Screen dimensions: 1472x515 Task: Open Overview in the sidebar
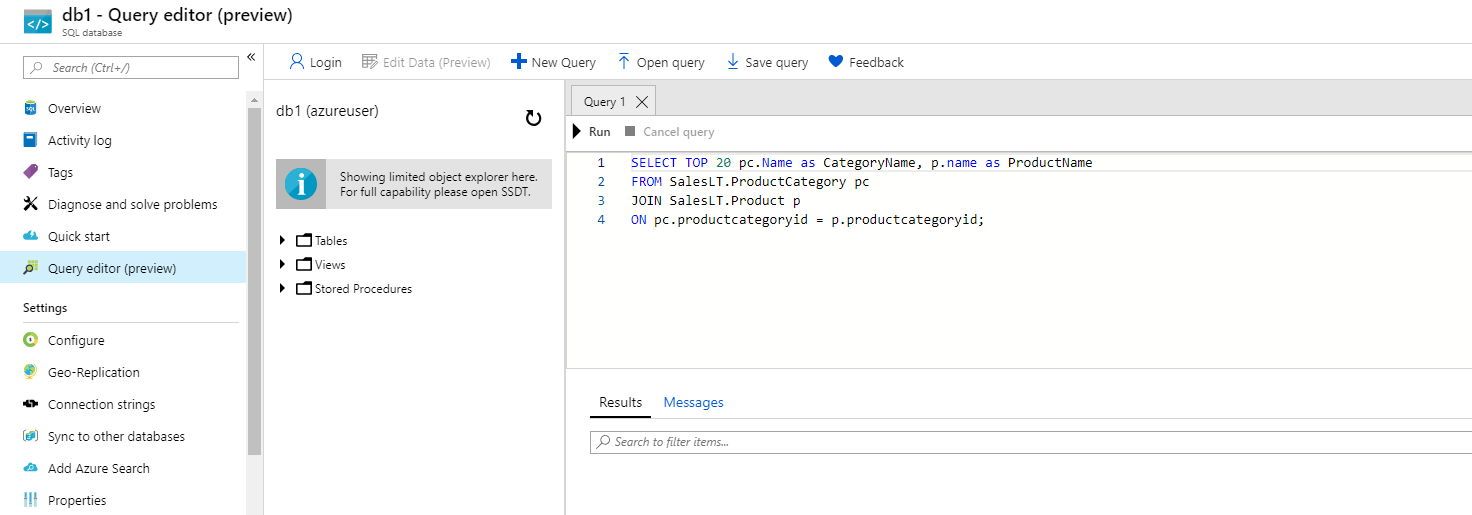pyautogui.click(x=74, y=109)
